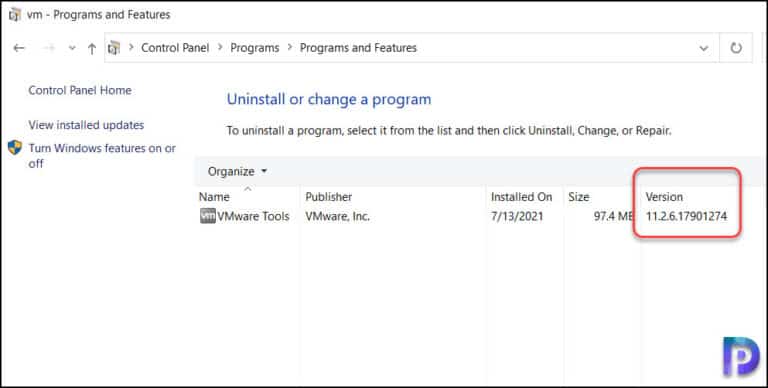Click the shield icon beside Windows features
This screenshot has width=768, height=388.
[x=15, y=147]
